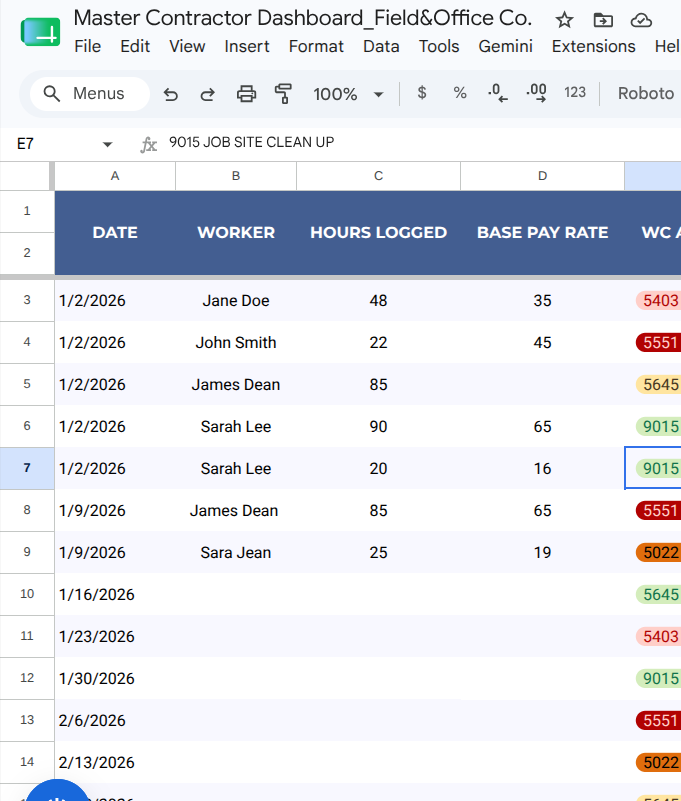Select the paint format roller icon

(x=283, y=94)
